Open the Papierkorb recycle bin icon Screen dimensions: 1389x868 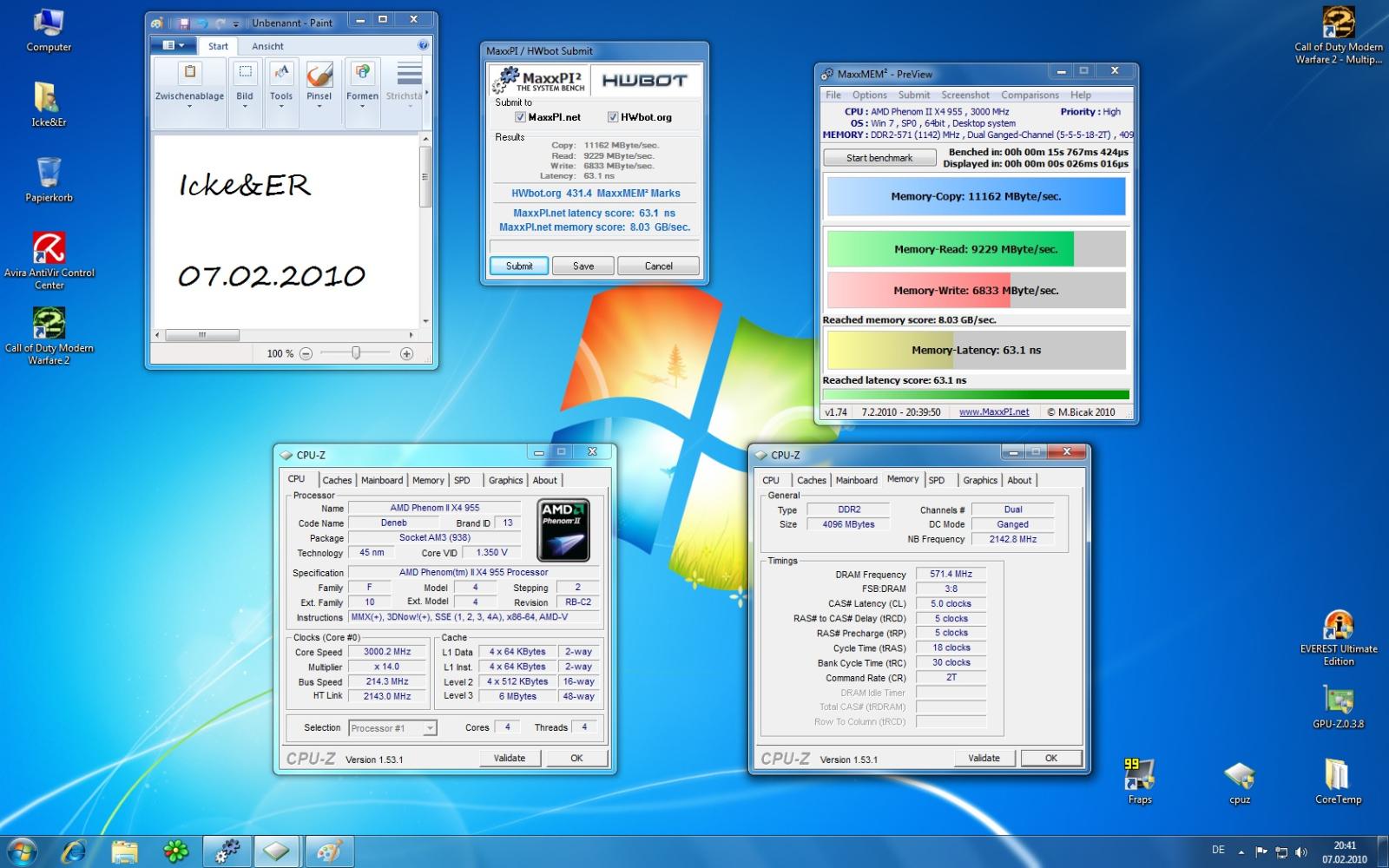pos(49,180)
